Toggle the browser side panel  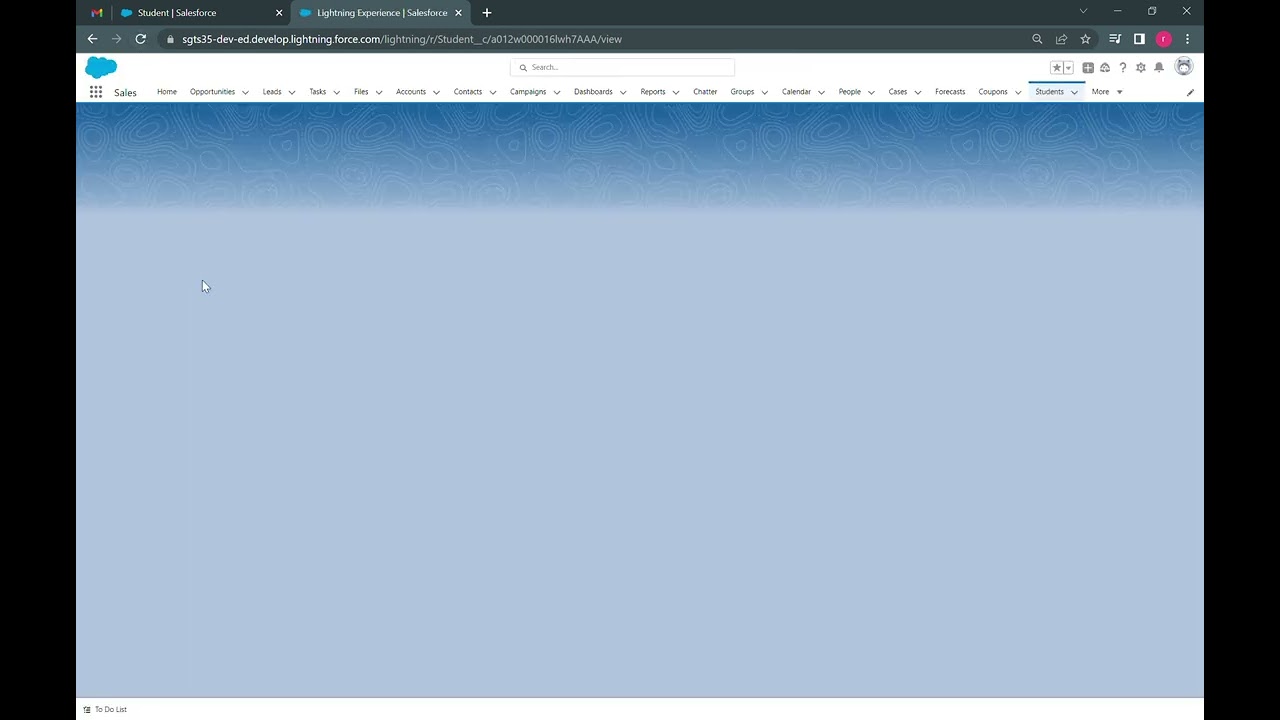[1139, 39]
